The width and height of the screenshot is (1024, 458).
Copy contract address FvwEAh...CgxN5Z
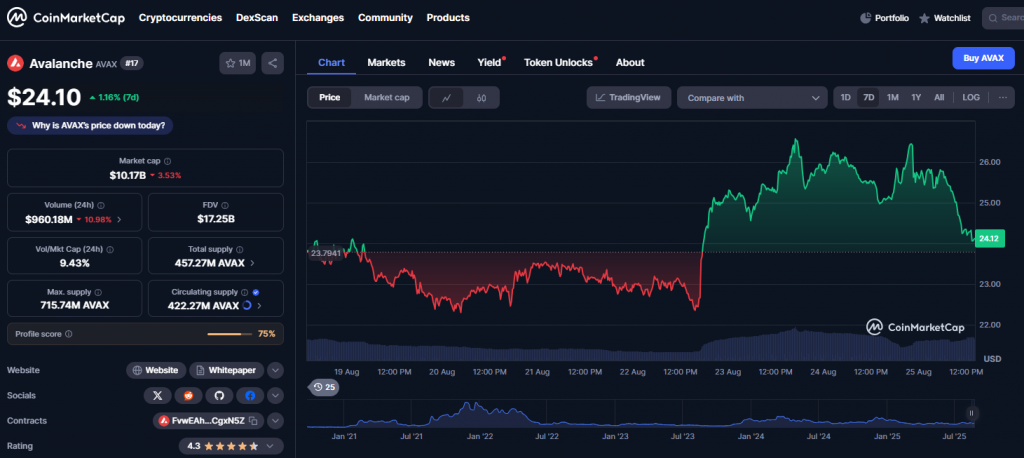point(254,421)
